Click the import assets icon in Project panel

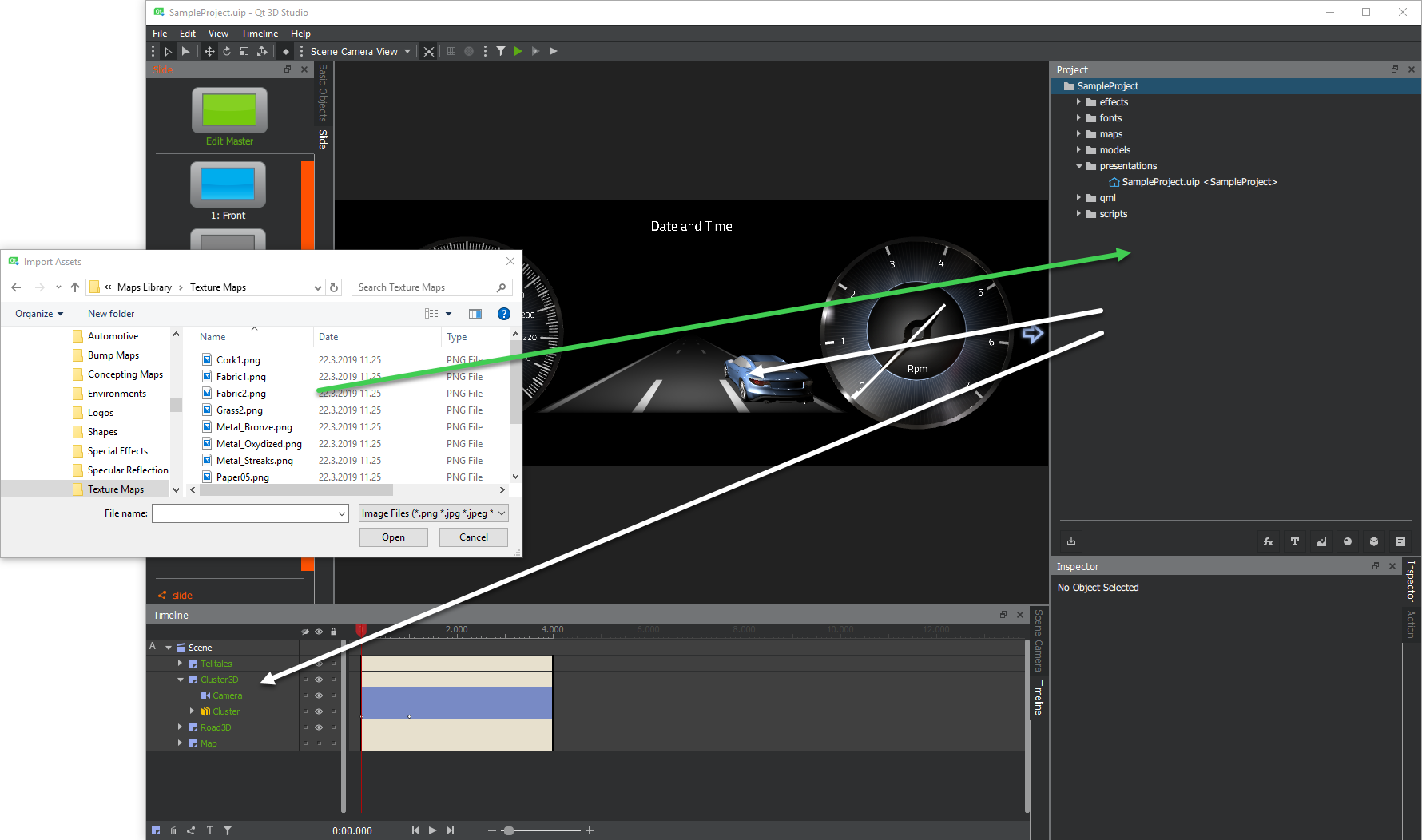[1071, 541]
